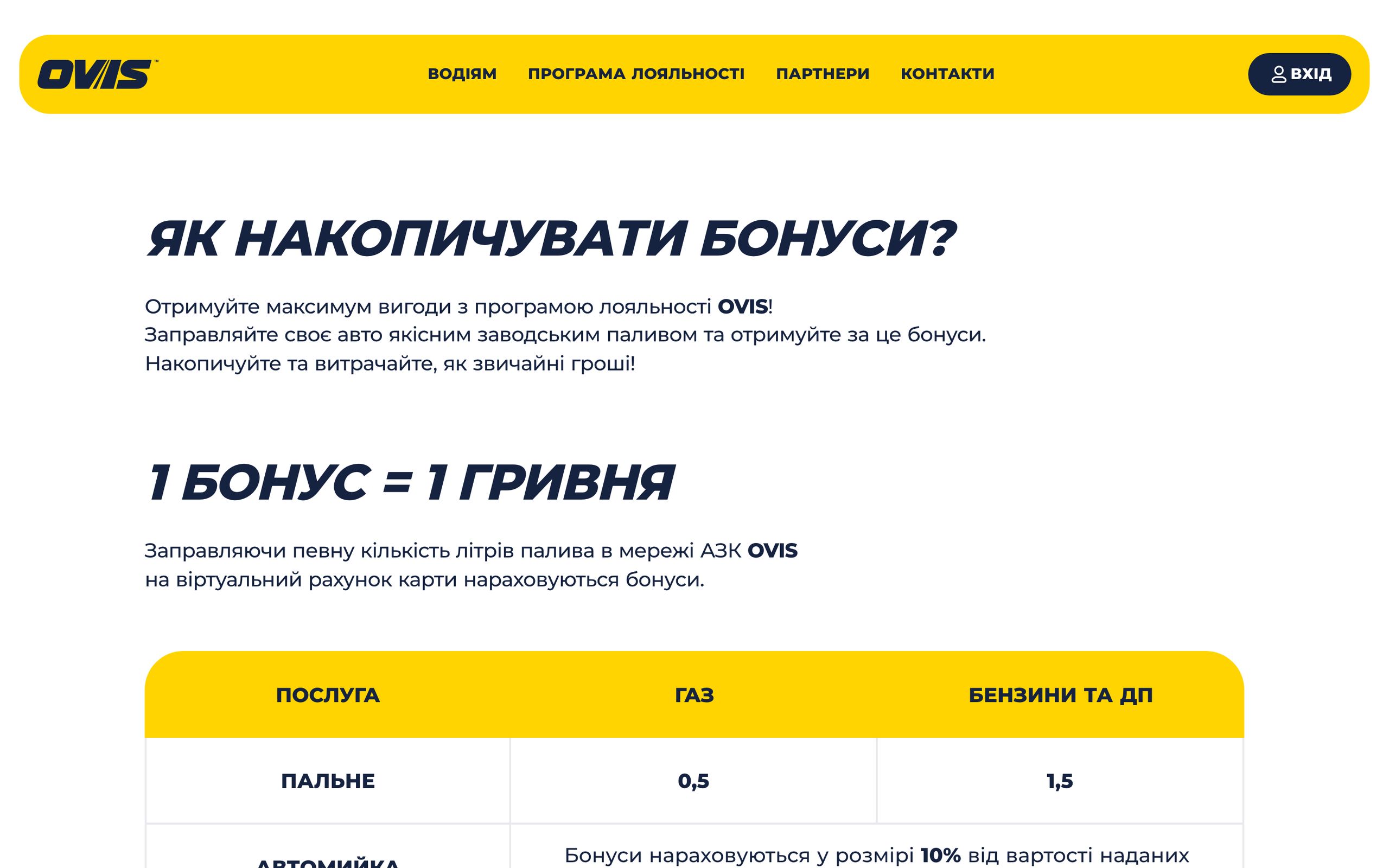This screenshot has height=868, width=1389.
Task: Click the ГАЗ column header
Action: click(x=694, y=694)
